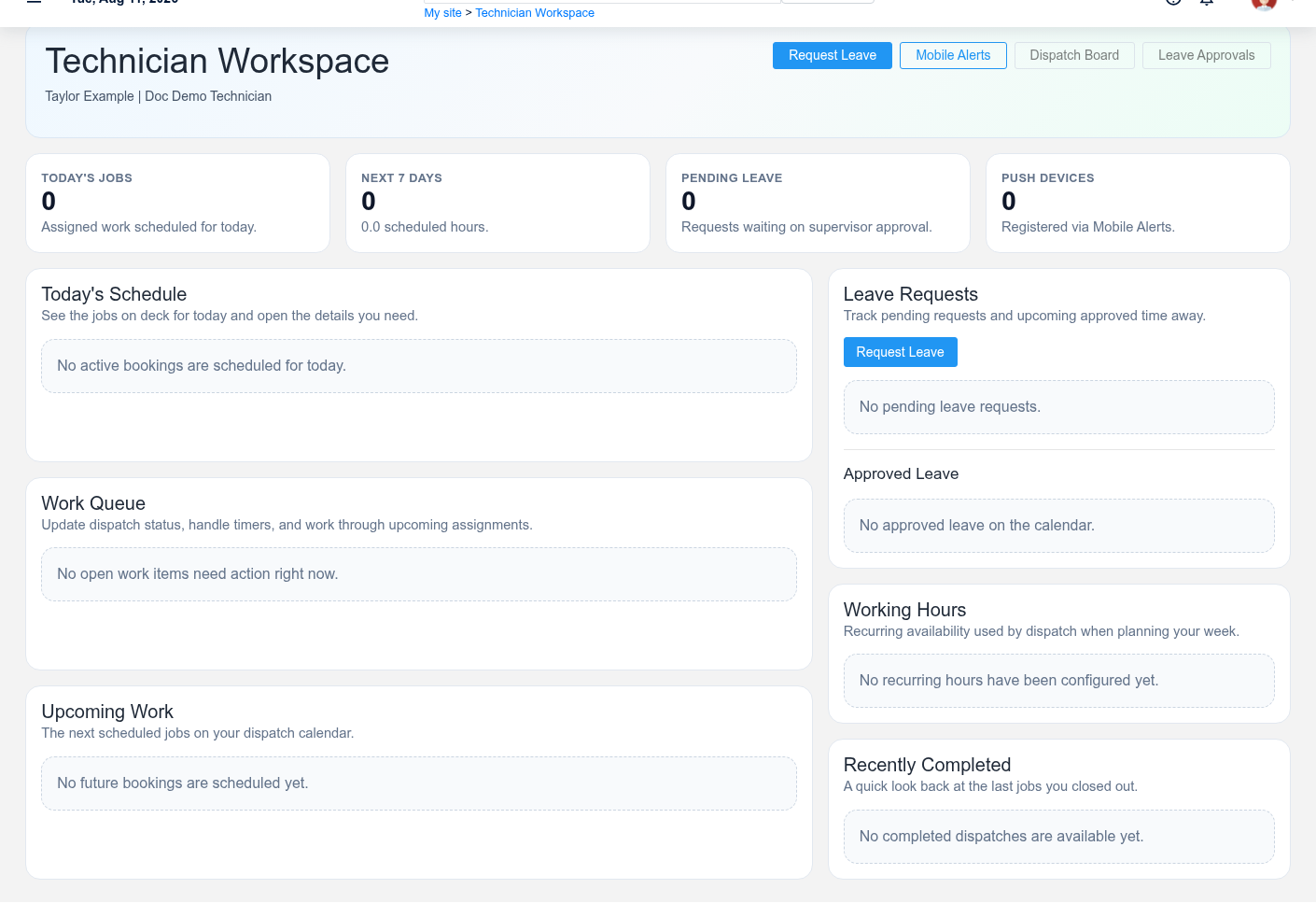This screenshot has width=1316, height=903.
Task: Click 'No recurring hours have been configured yet.'
Action: point(1009,681)
